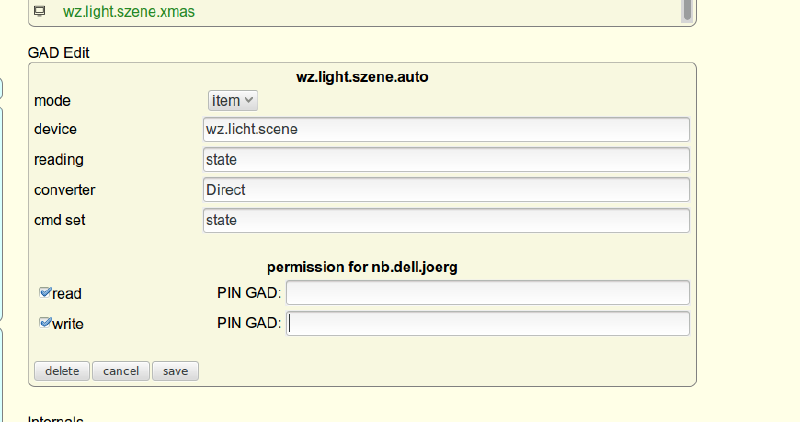Click the list scrollbar at top right
This screenshot has width=800, height=422.
click(x=686, y=10)
